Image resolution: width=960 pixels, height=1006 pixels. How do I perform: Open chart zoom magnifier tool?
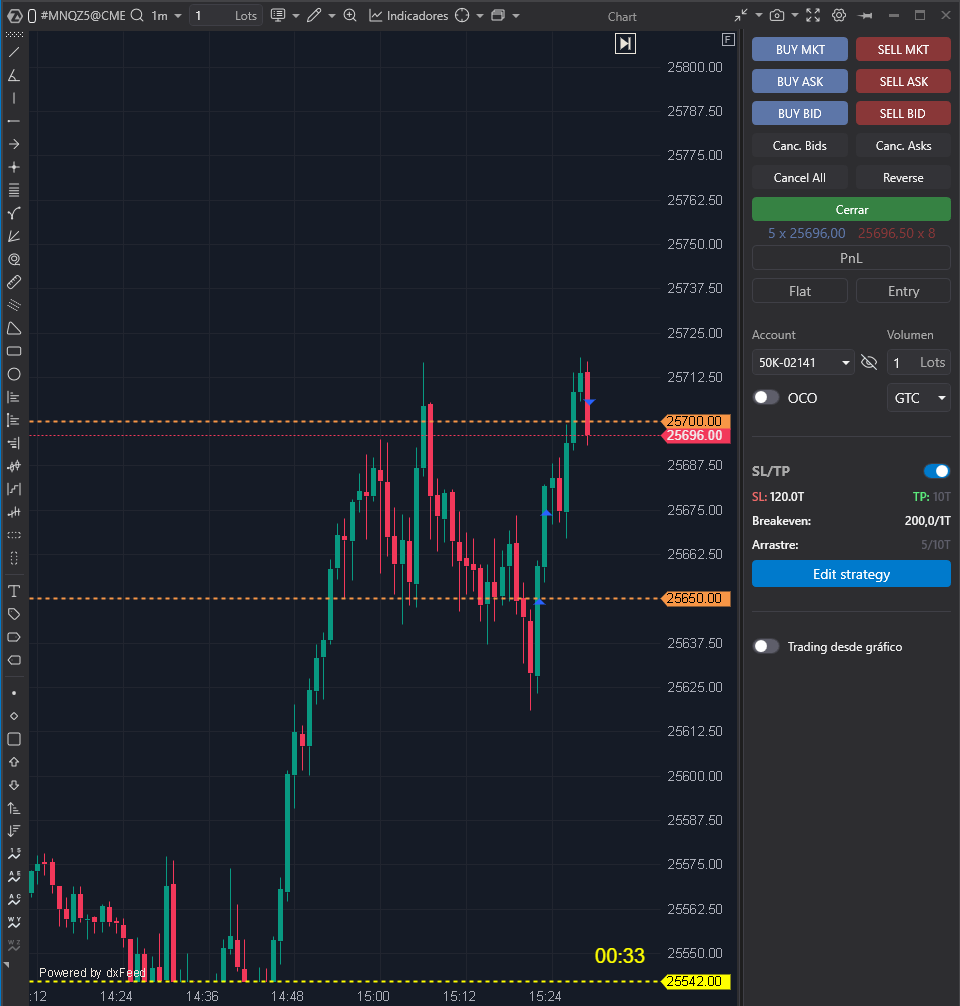(350, 15)
